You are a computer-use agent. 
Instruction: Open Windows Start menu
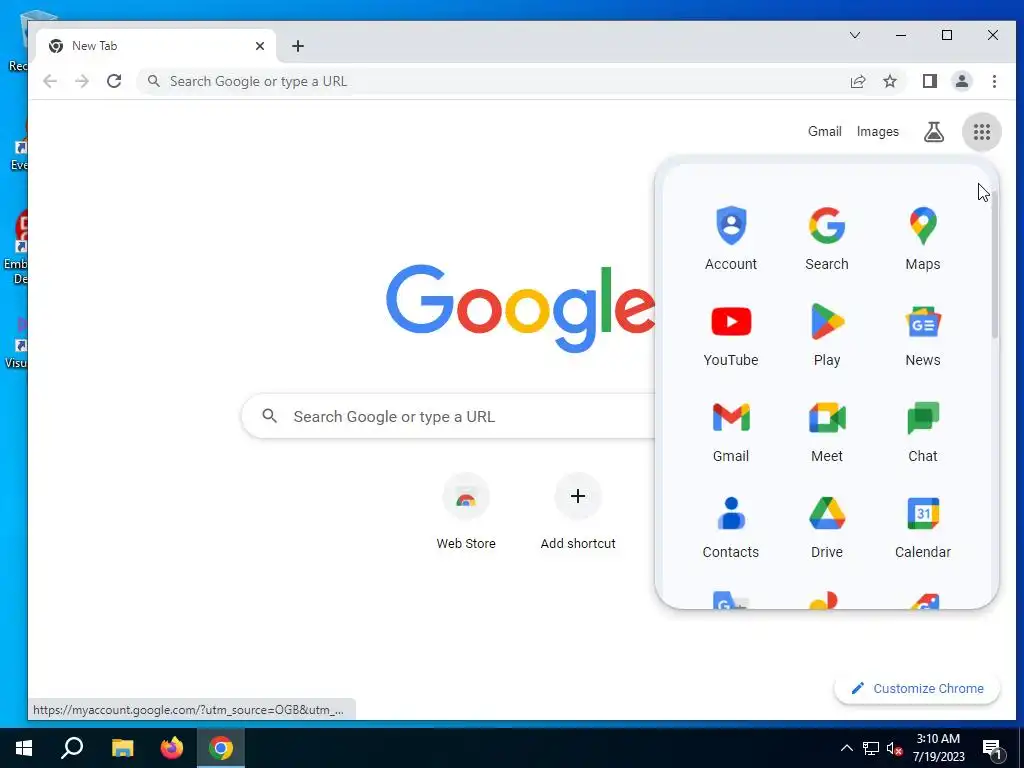pos(24,748)
